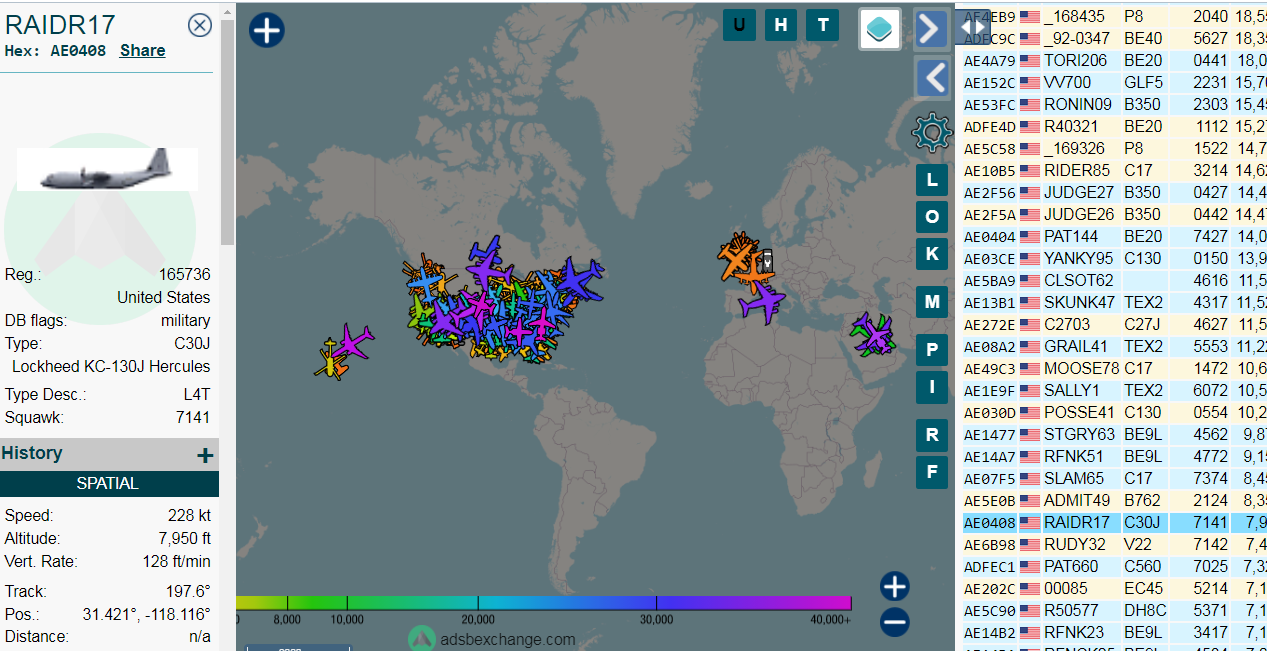The height and width of the screenshot is (651, 1267).
Task: Select the SALLY1 callsign in the table
Action: coord(1072,390)
